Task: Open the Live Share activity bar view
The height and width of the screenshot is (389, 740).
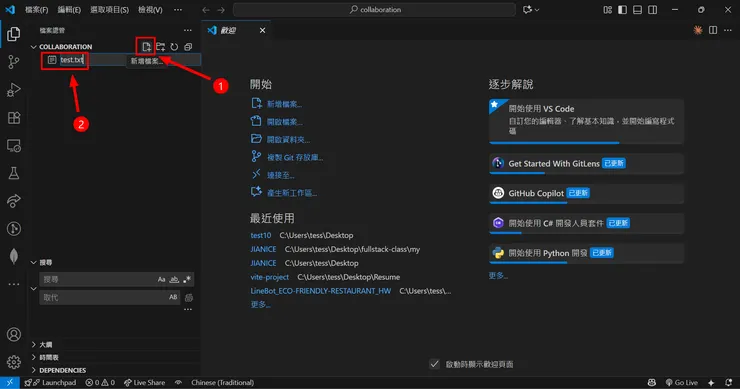Action: pos(14,201)
